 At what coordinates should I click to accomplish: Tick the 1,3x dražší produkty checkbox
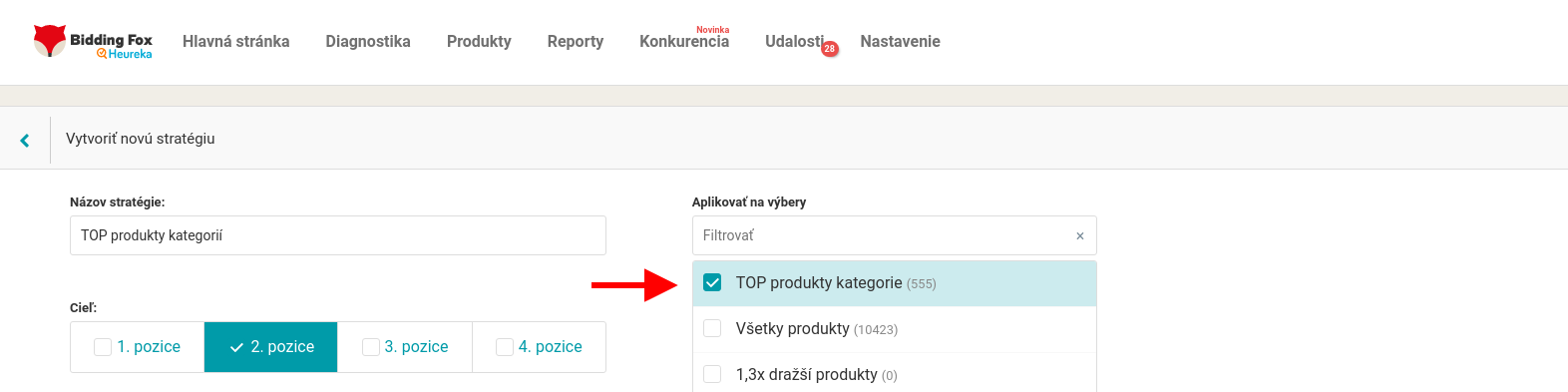pyautogui.click(x=712, y=375)
